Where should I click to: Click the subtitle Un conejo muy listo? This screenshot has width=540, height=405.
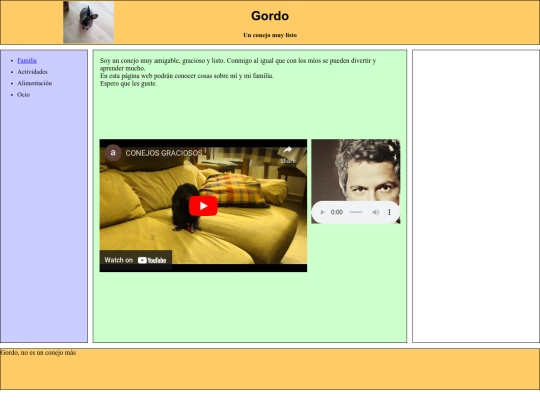coord(270,35)
